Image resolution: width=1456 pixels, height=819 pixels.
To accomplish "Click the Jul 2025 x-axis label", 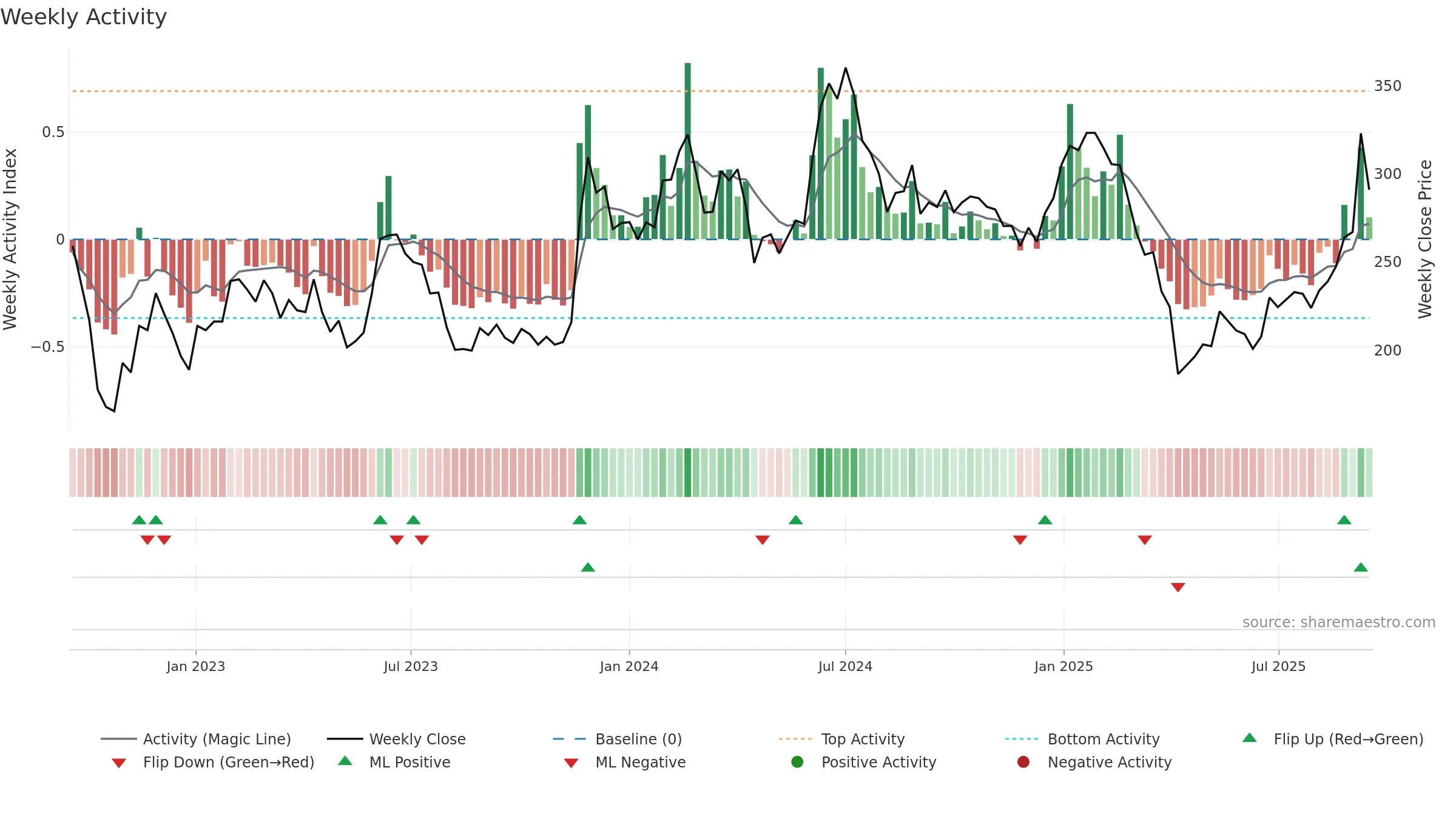I will [x=1278, y=667].
